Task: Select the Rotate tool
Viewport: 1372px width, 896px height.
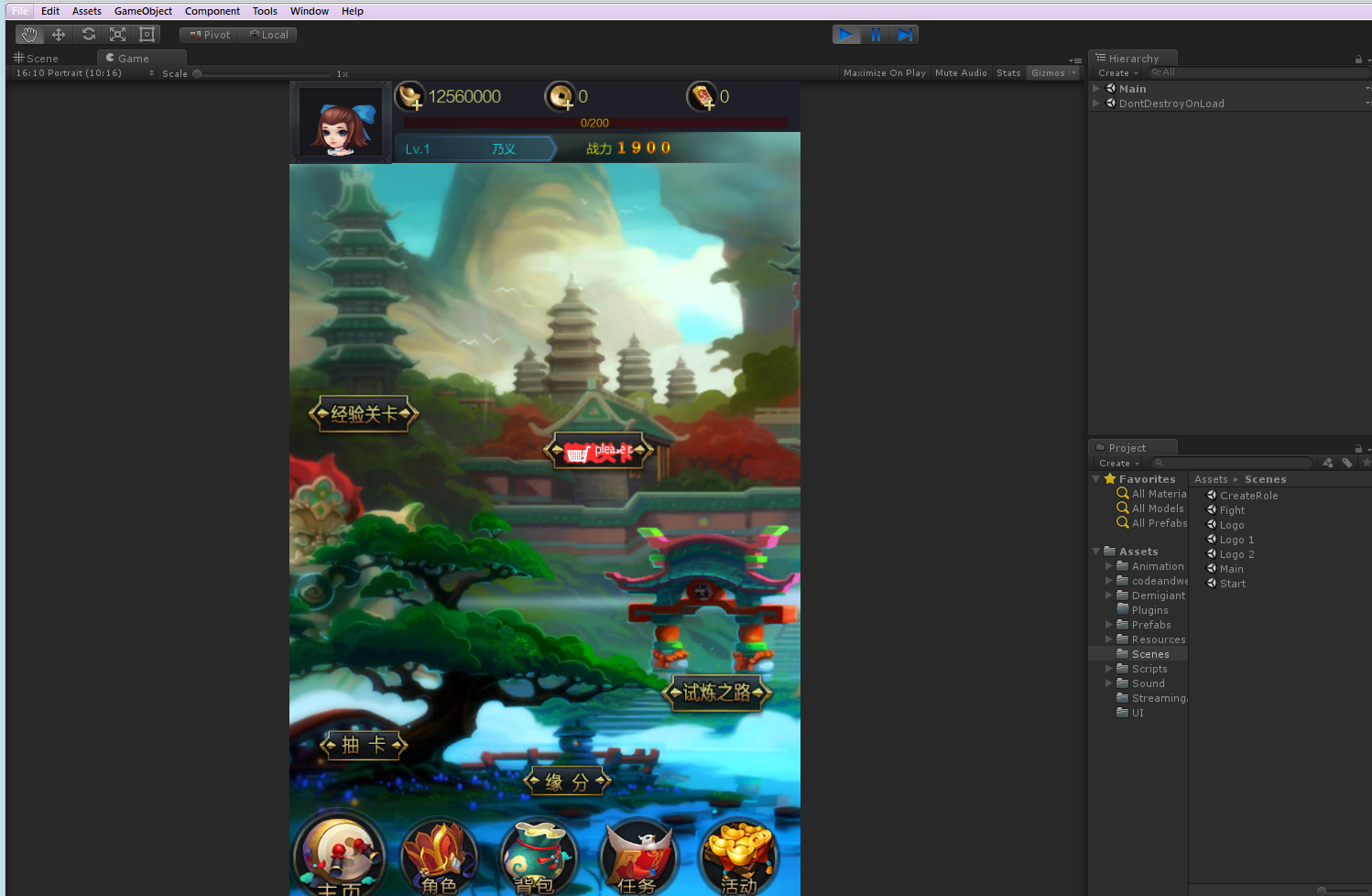Action: click(x=88, y=35)
